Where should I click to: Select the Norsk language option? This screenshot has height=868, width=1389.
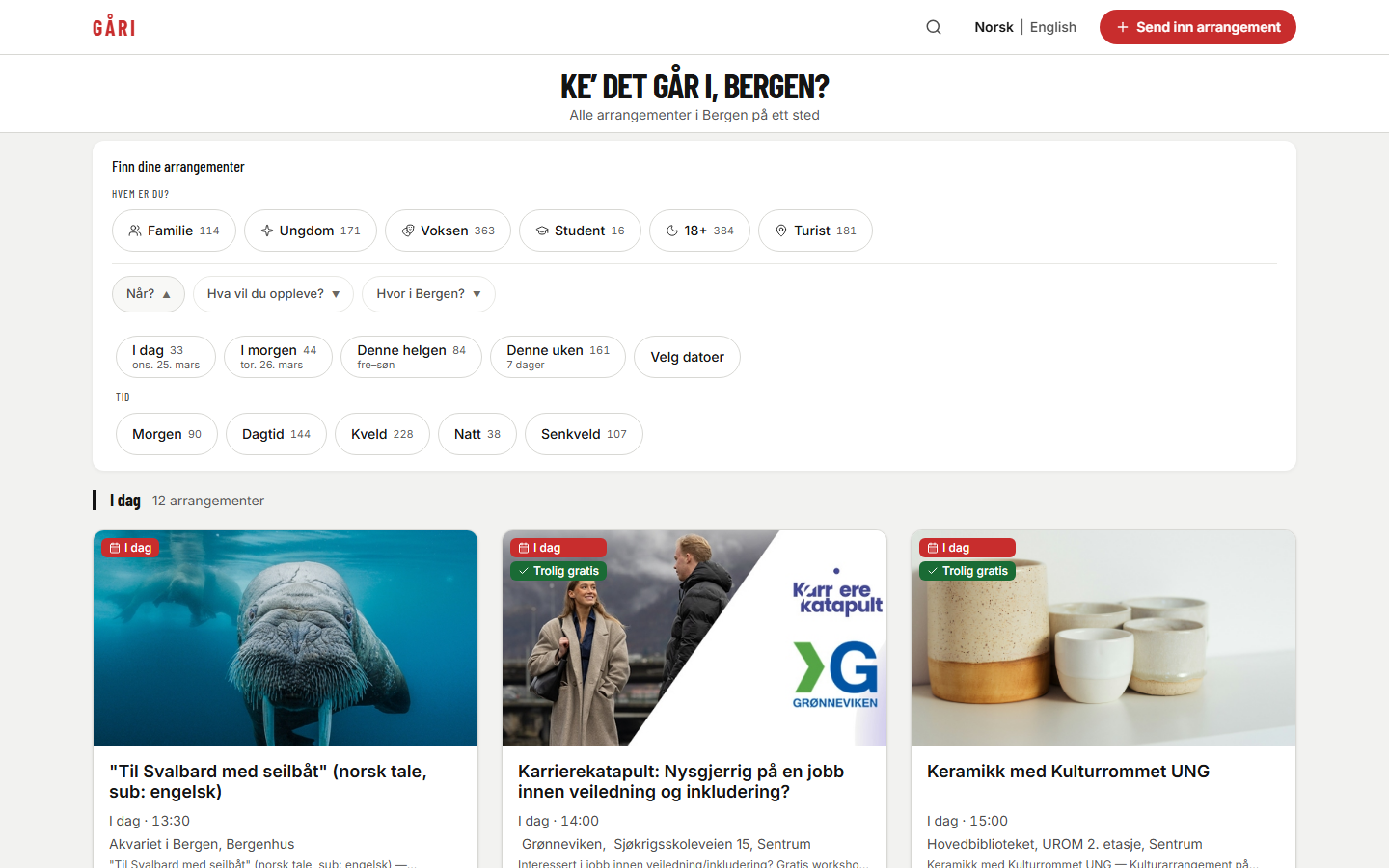994,26
